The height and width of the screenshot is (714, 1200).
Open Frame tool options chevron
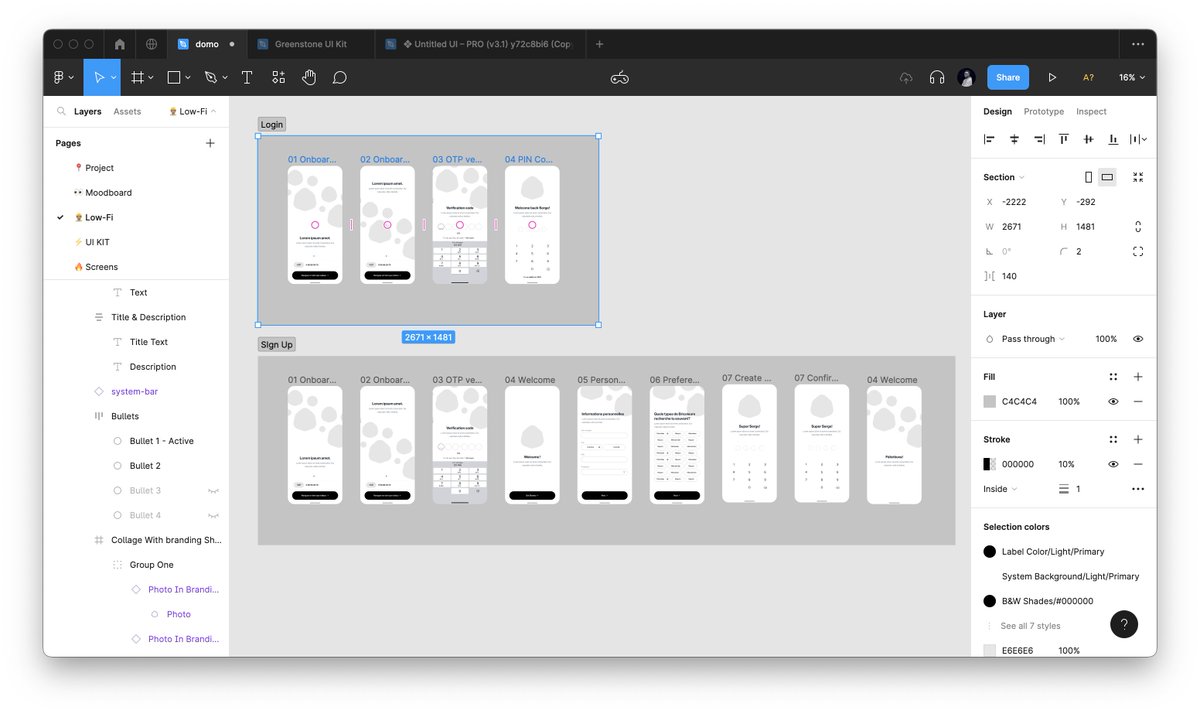coord(151,78)
